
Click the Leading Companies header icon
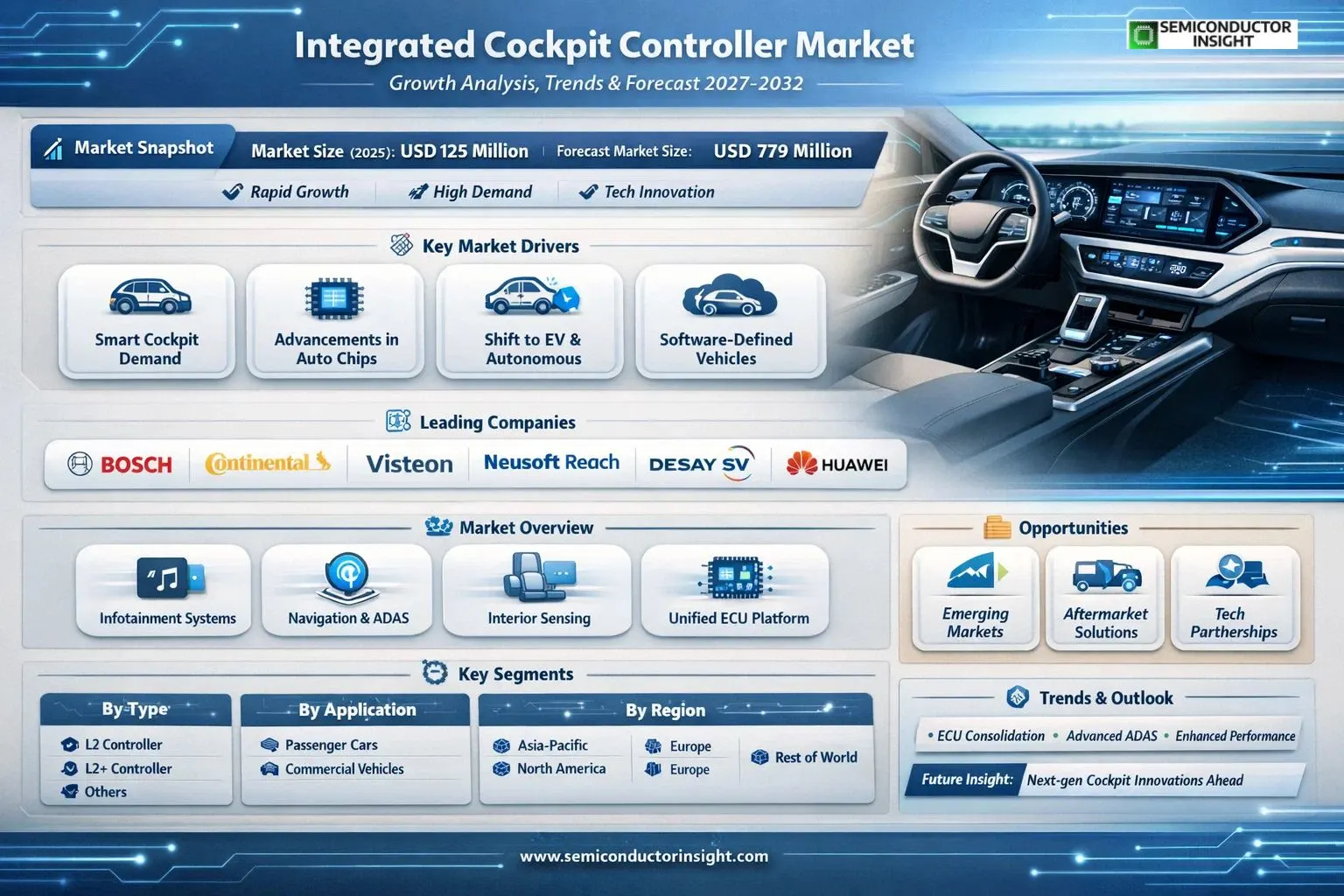point(398,422)
